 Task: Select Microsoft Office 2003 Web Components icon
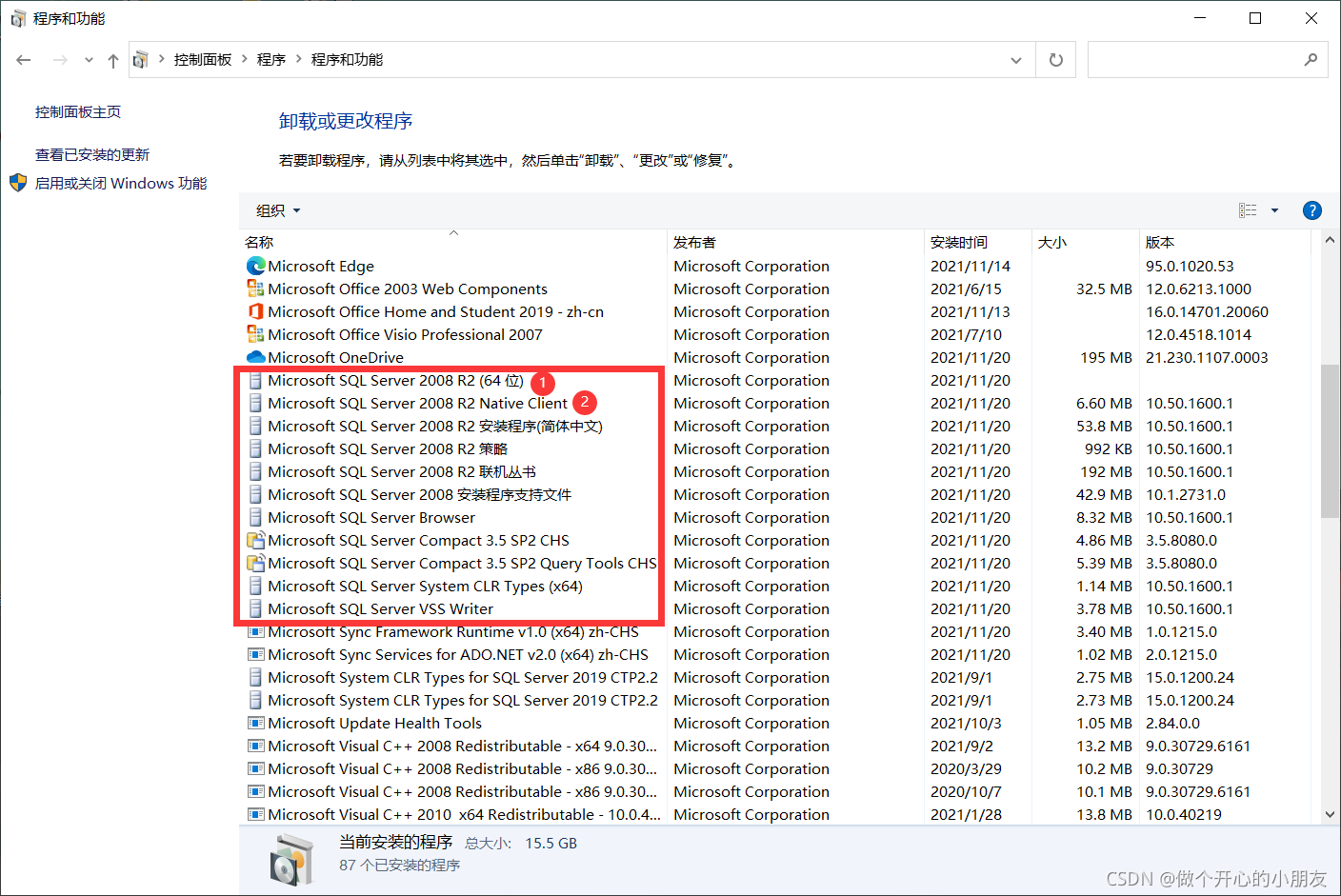pos(255,289)
